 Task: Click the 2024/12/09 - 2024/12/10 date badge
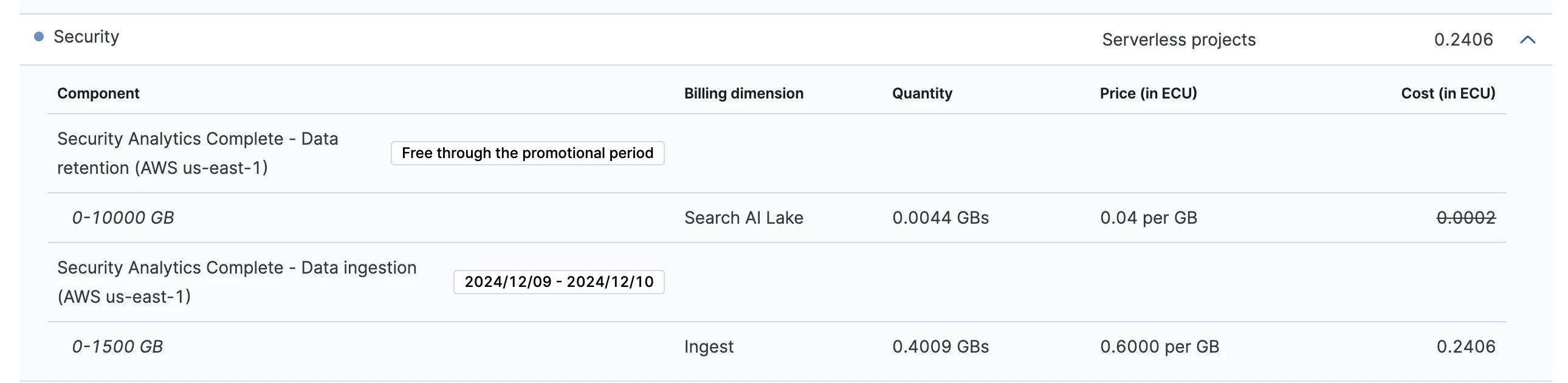[x=559, y=282]
